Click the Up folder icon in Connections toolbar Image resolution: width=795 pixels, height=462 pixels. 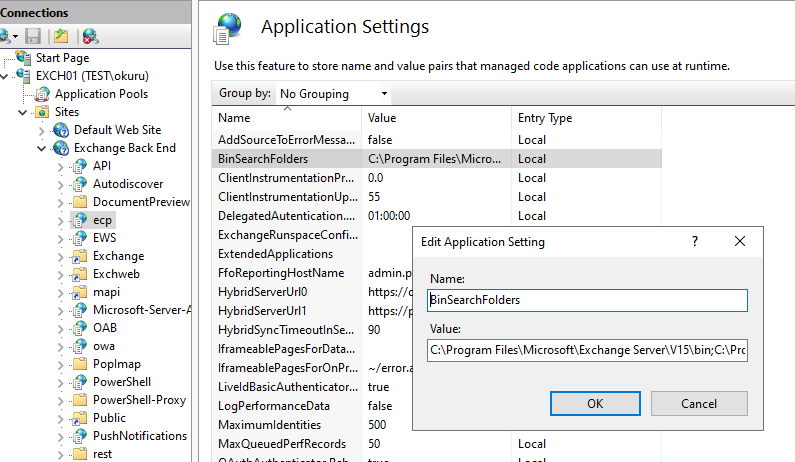click(x=61, y=36)
